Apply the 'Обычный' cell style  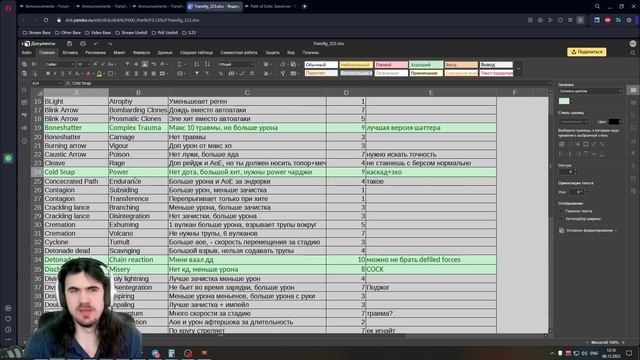pos(321,64)
